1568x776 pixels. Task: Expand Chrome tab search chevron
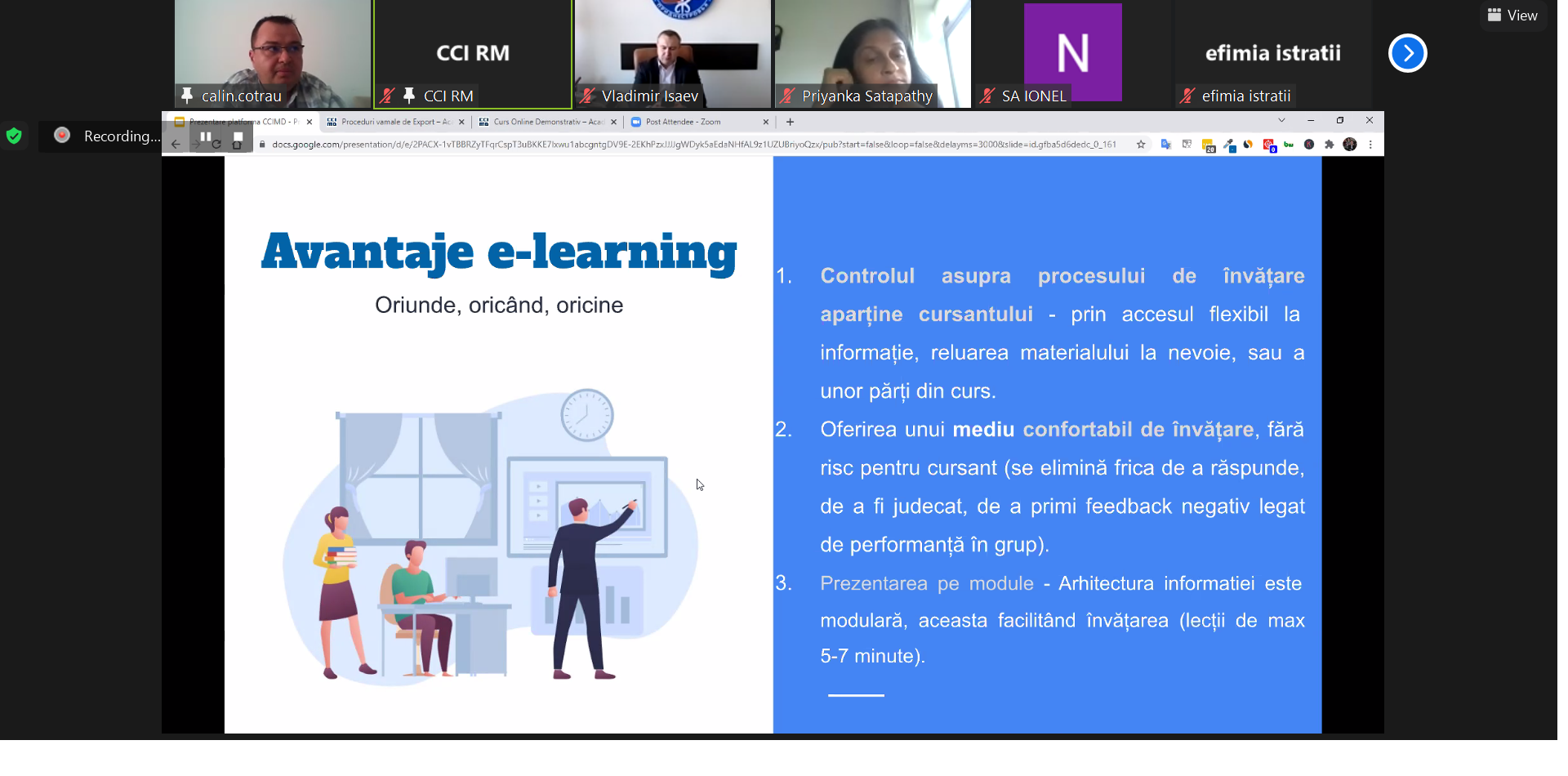1281,121
